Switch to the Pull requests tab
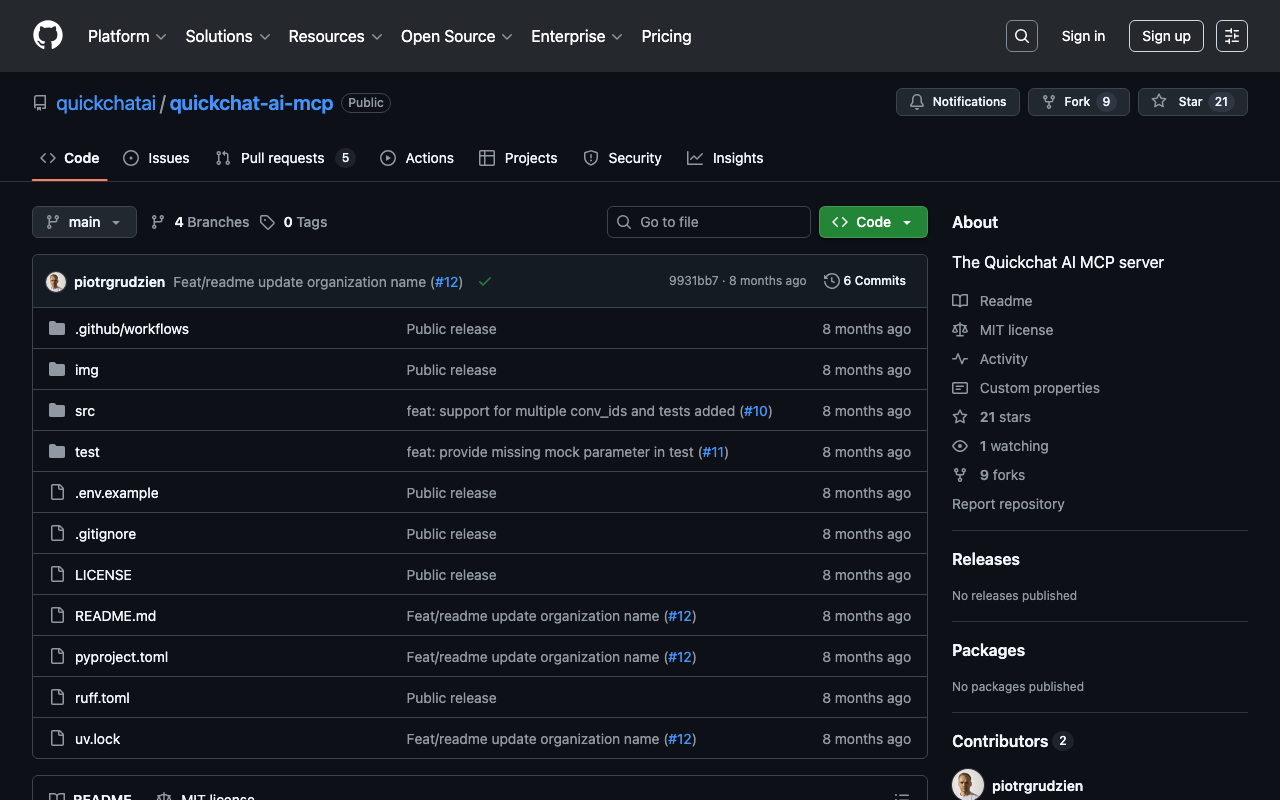The image size is (1280, 800). (282, 158)
